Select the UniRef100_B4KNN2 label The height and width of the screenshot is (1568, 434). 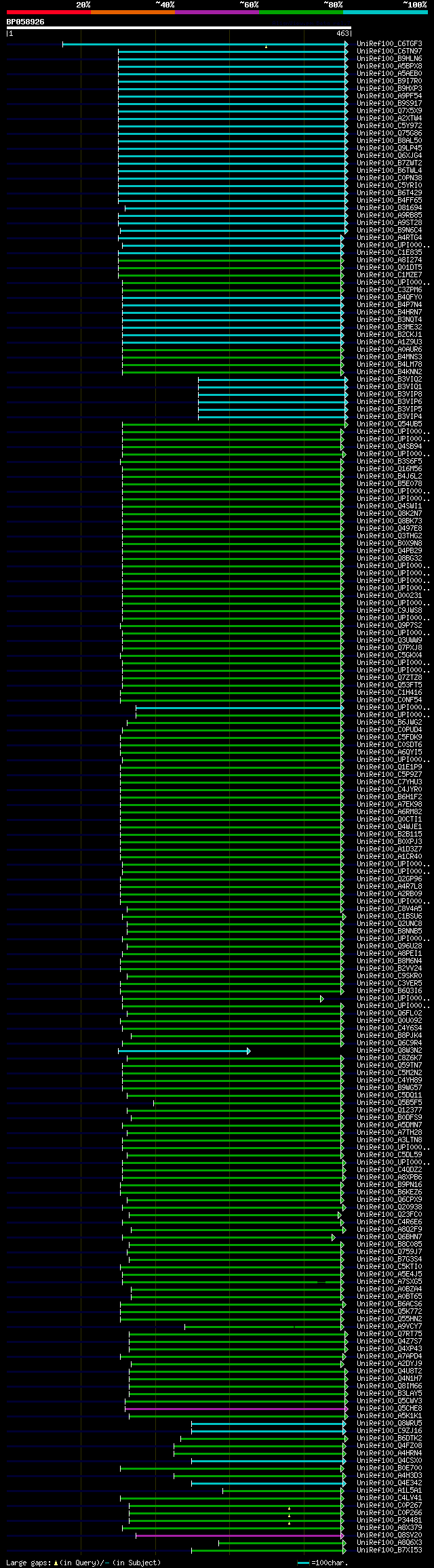tap(389, 372)
